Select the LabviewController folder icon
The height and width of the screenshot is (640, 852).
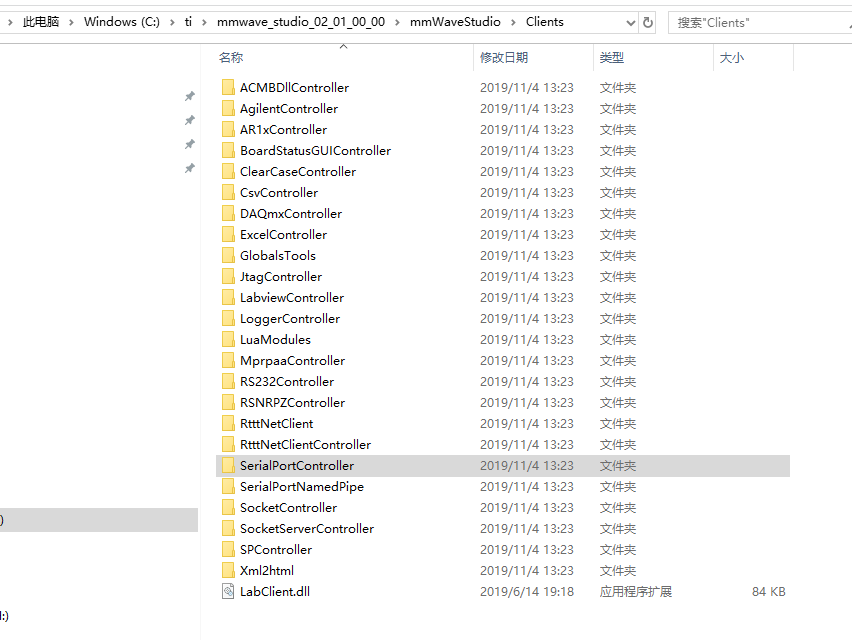(x=228, y=298)
